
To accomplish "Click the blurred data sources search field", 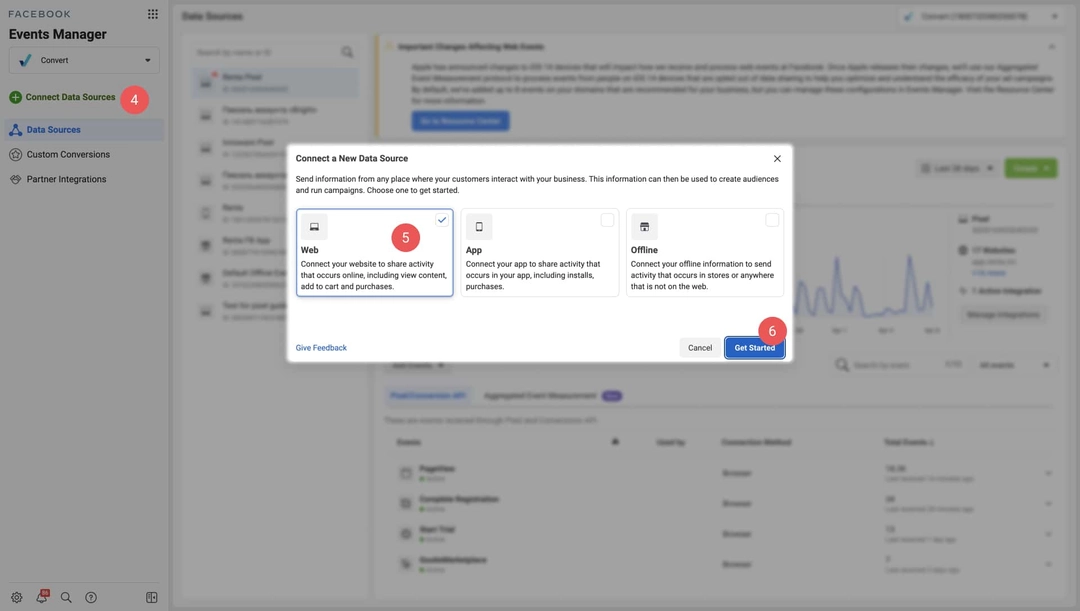I will [274, 52].
